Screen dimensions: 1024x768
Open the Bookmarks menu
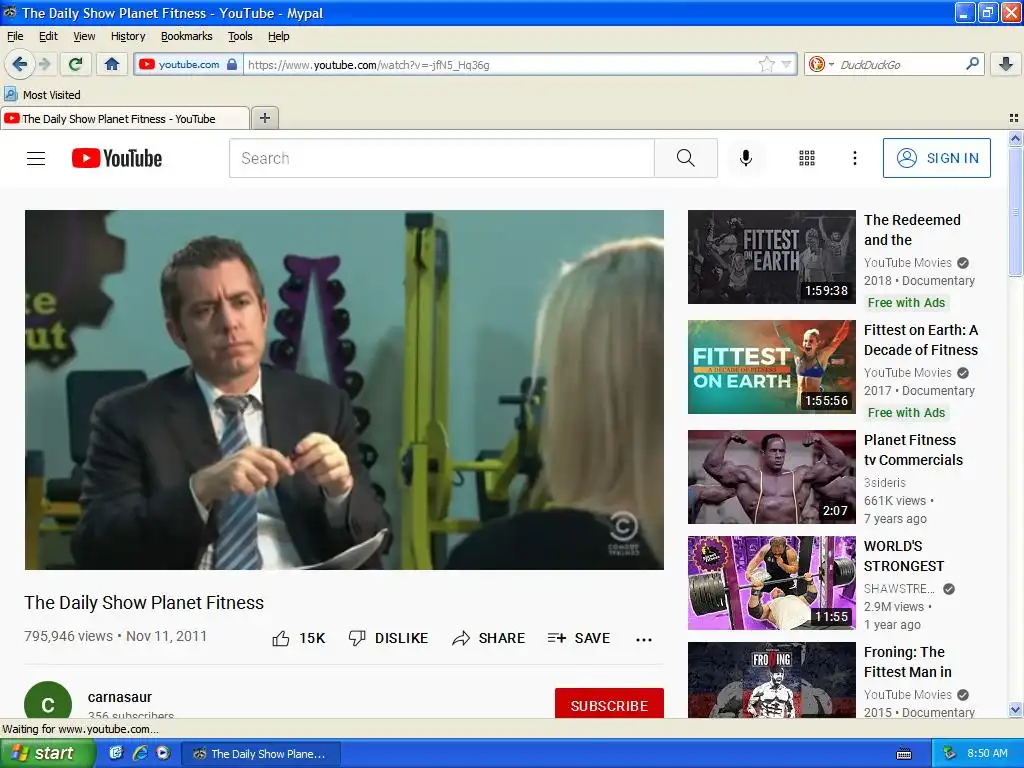(187, 37)
